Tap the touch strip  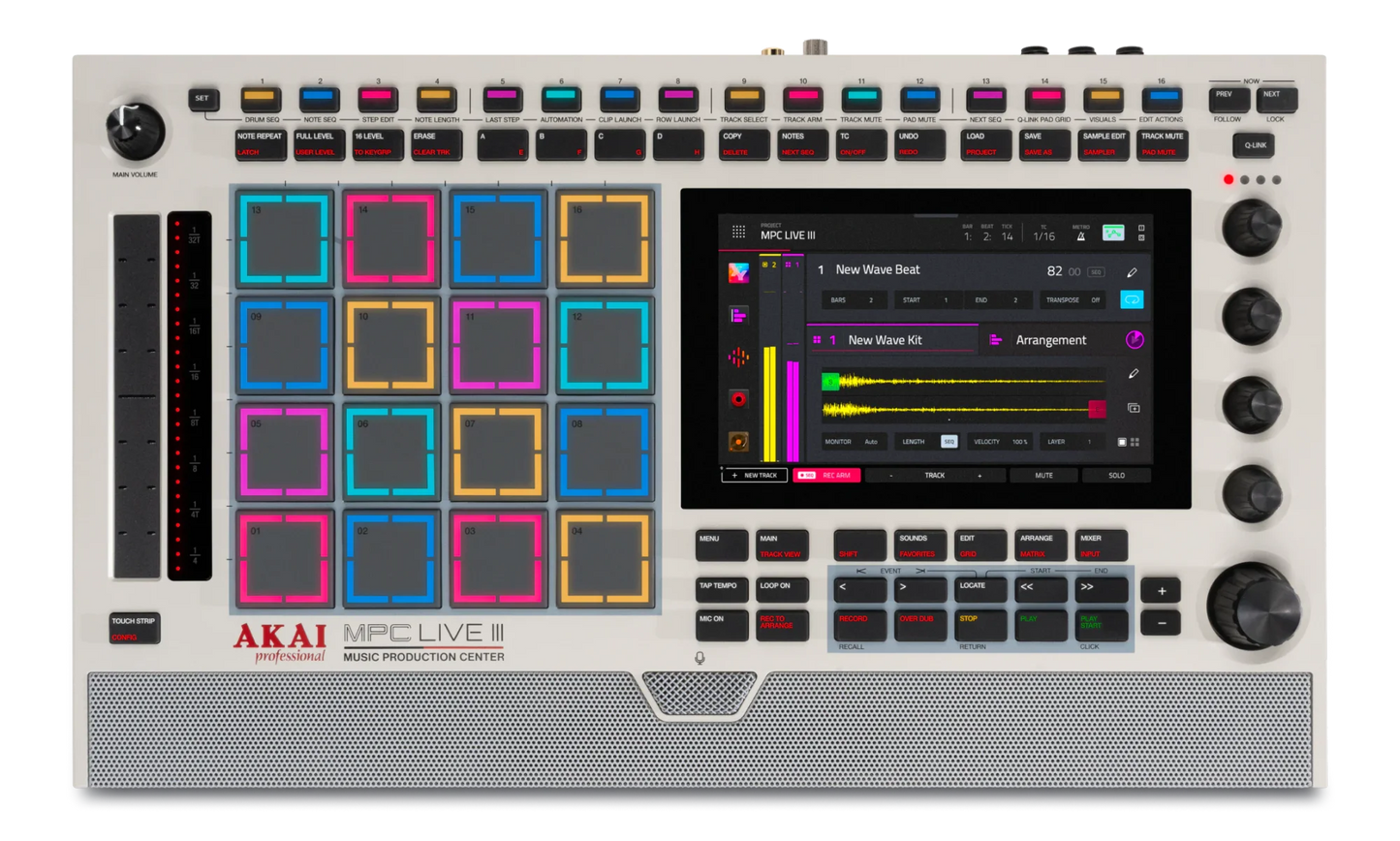[136, 396]
